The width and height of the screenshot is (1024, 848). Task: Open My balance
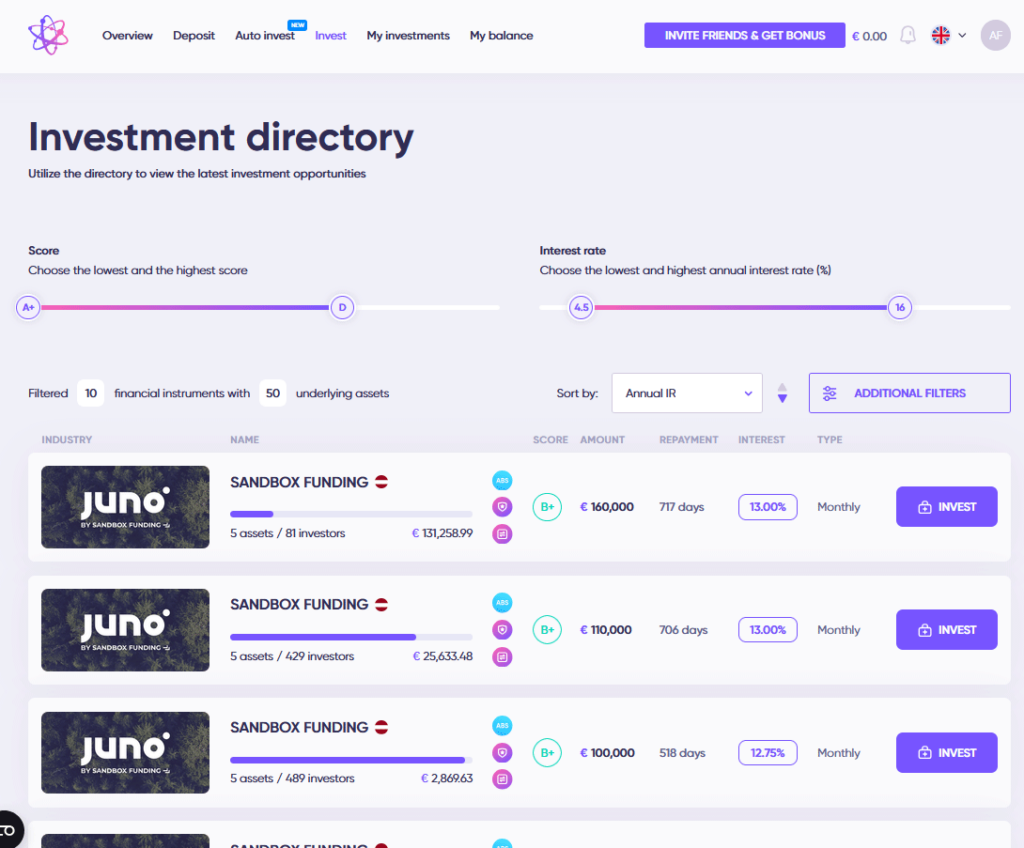click(x=502, y=35)
